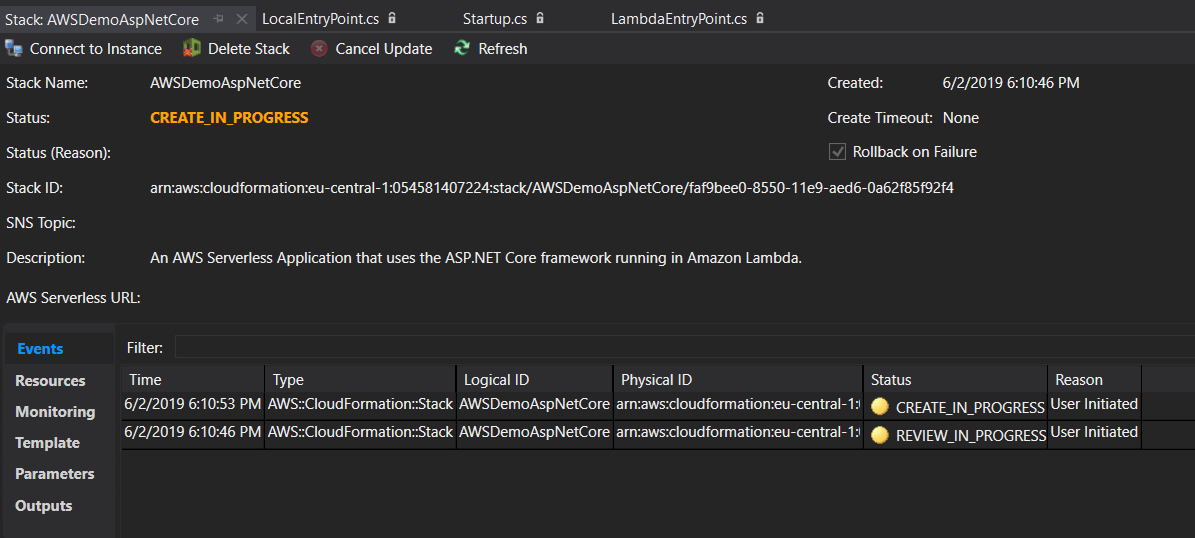Click into the events Filter field

tap(684, 347)
